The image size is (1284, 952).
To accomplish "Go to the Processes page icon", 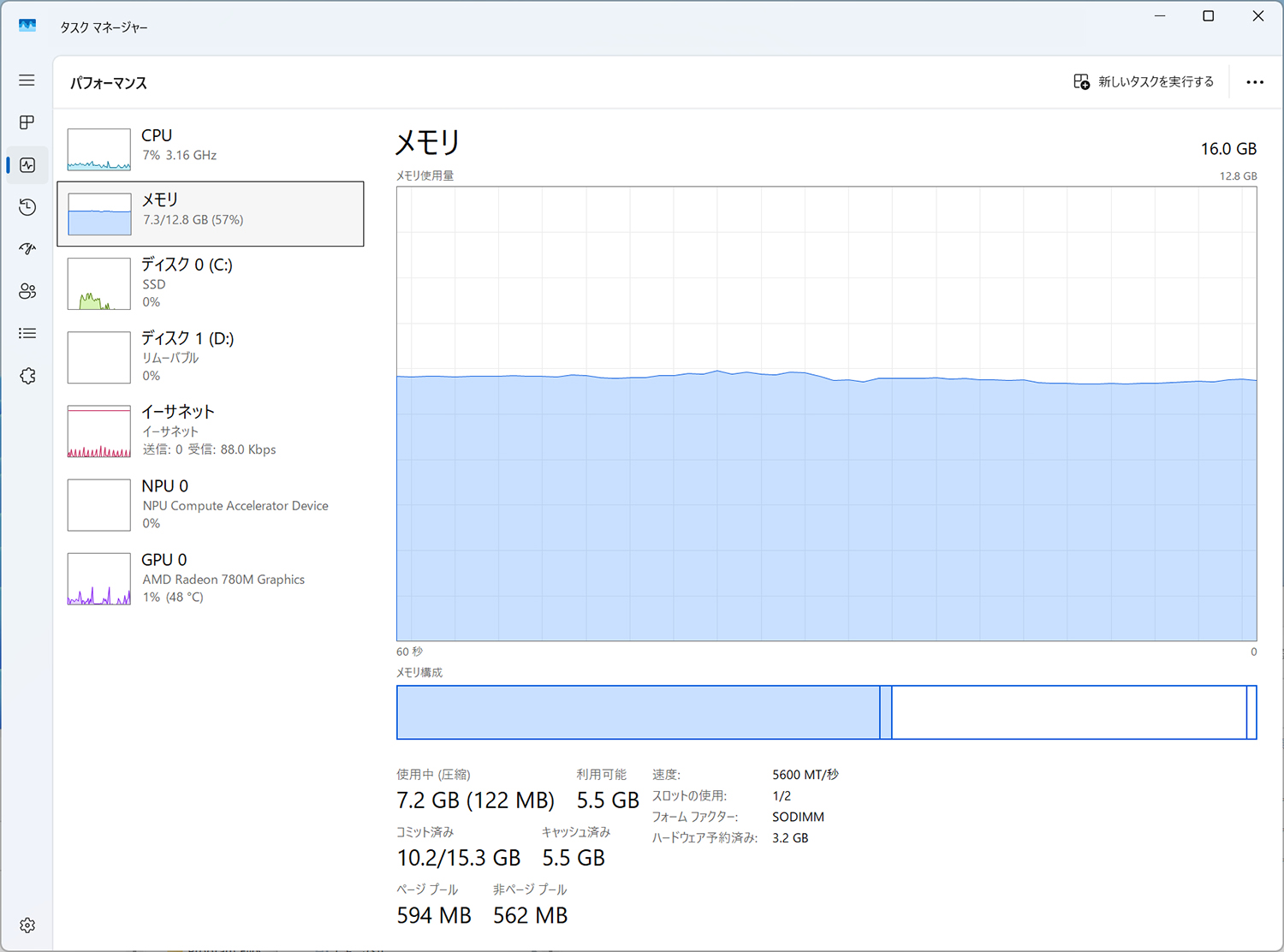I will (27, 122).
